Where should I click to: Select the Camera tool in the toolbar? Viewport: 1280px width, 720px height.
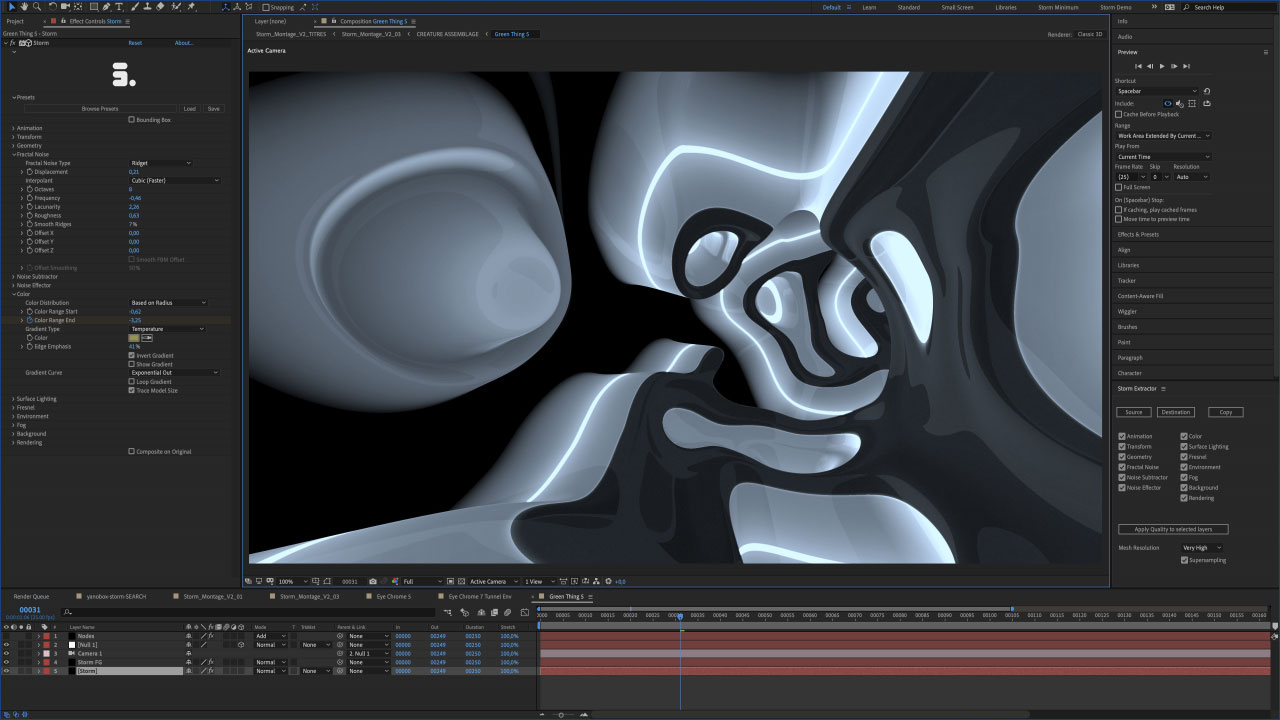(65, 7)
